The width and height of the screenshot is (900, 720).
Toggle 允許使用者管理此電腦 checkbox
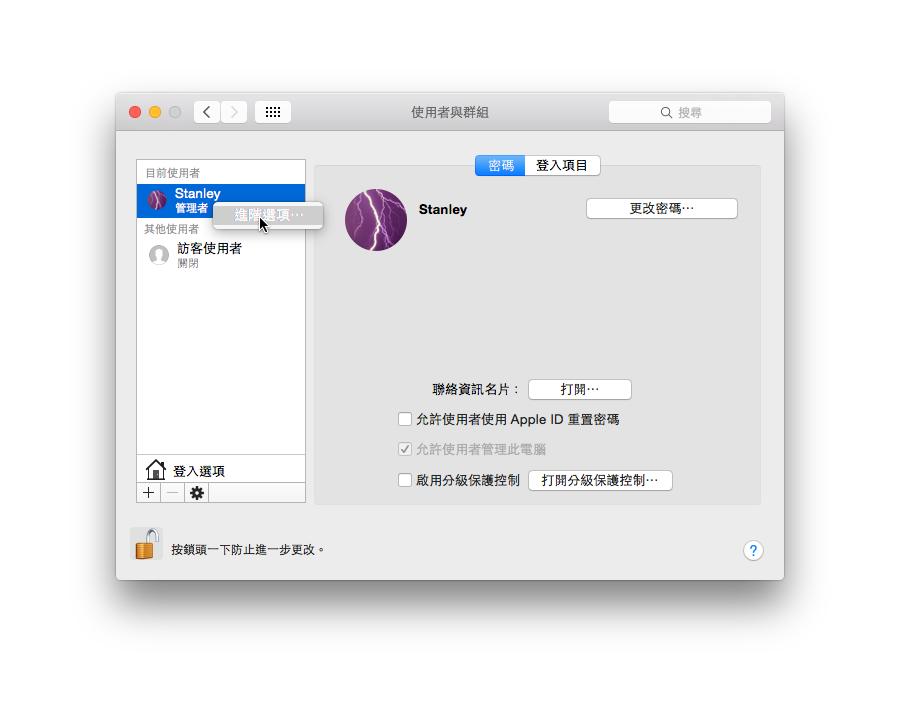click(x=405, y=449)
